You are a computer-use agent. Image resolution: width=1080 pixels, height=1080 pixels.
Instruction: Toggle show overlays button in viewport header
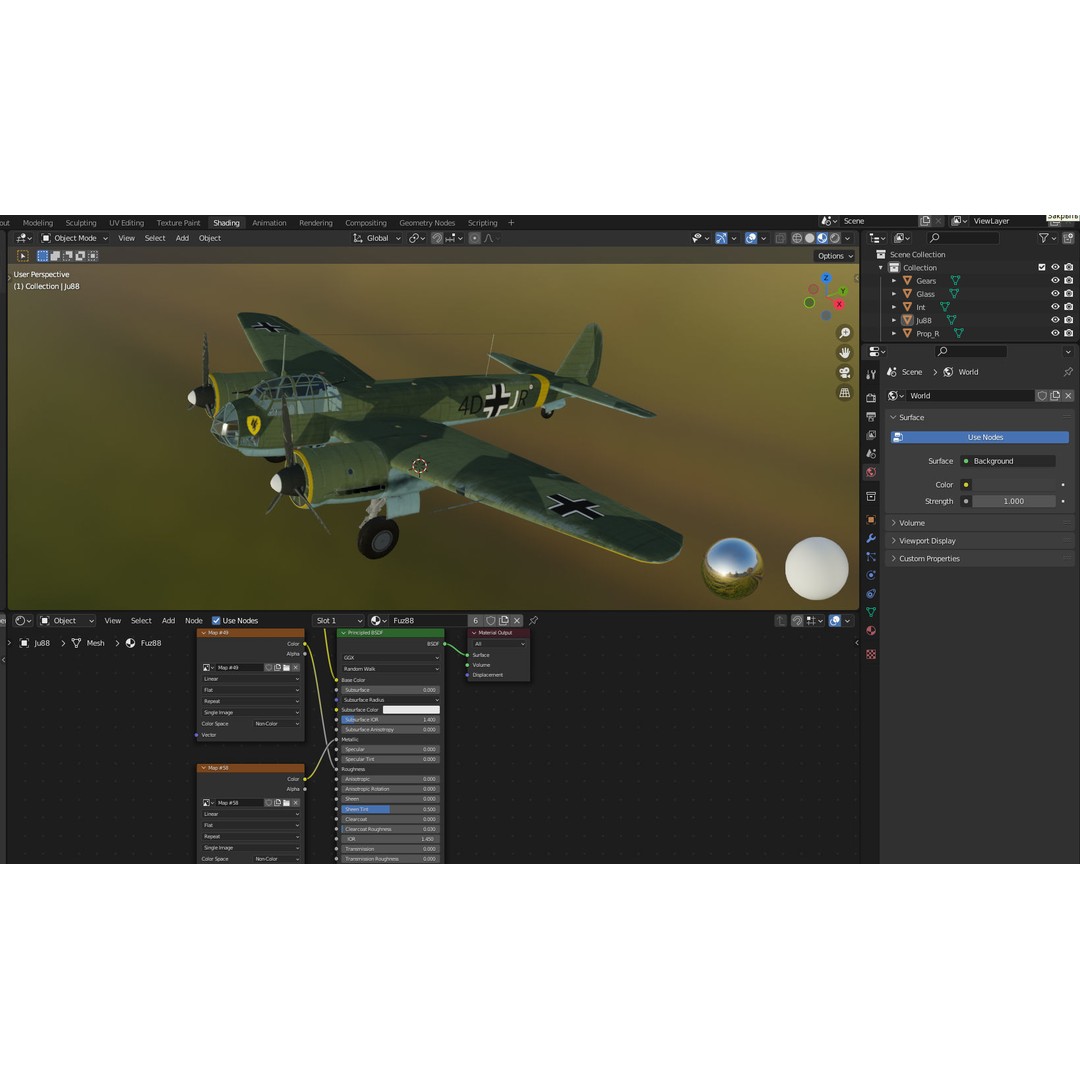751,238
